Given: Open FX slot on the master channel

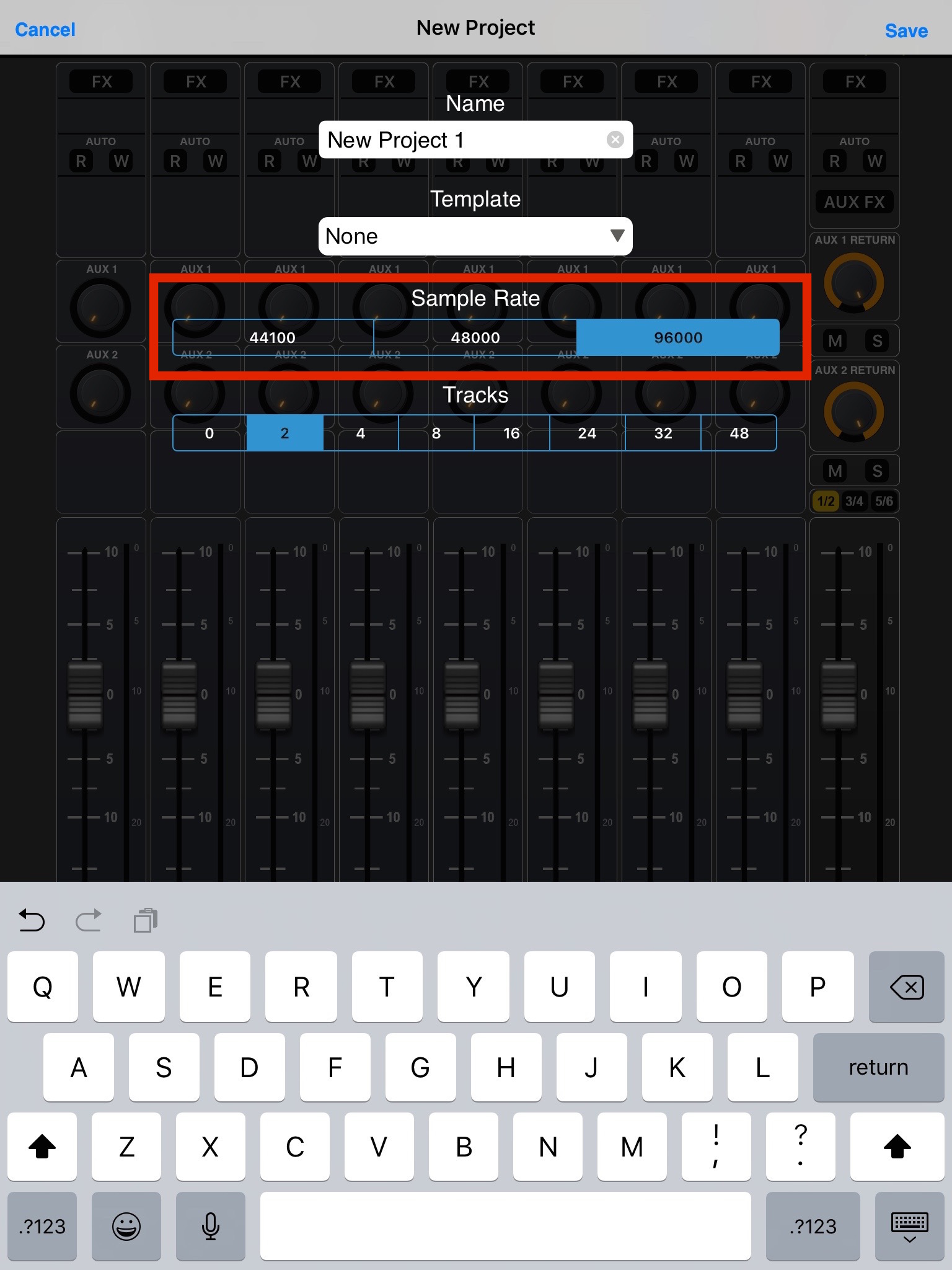Looking at the screenshot, I should 855,81.
